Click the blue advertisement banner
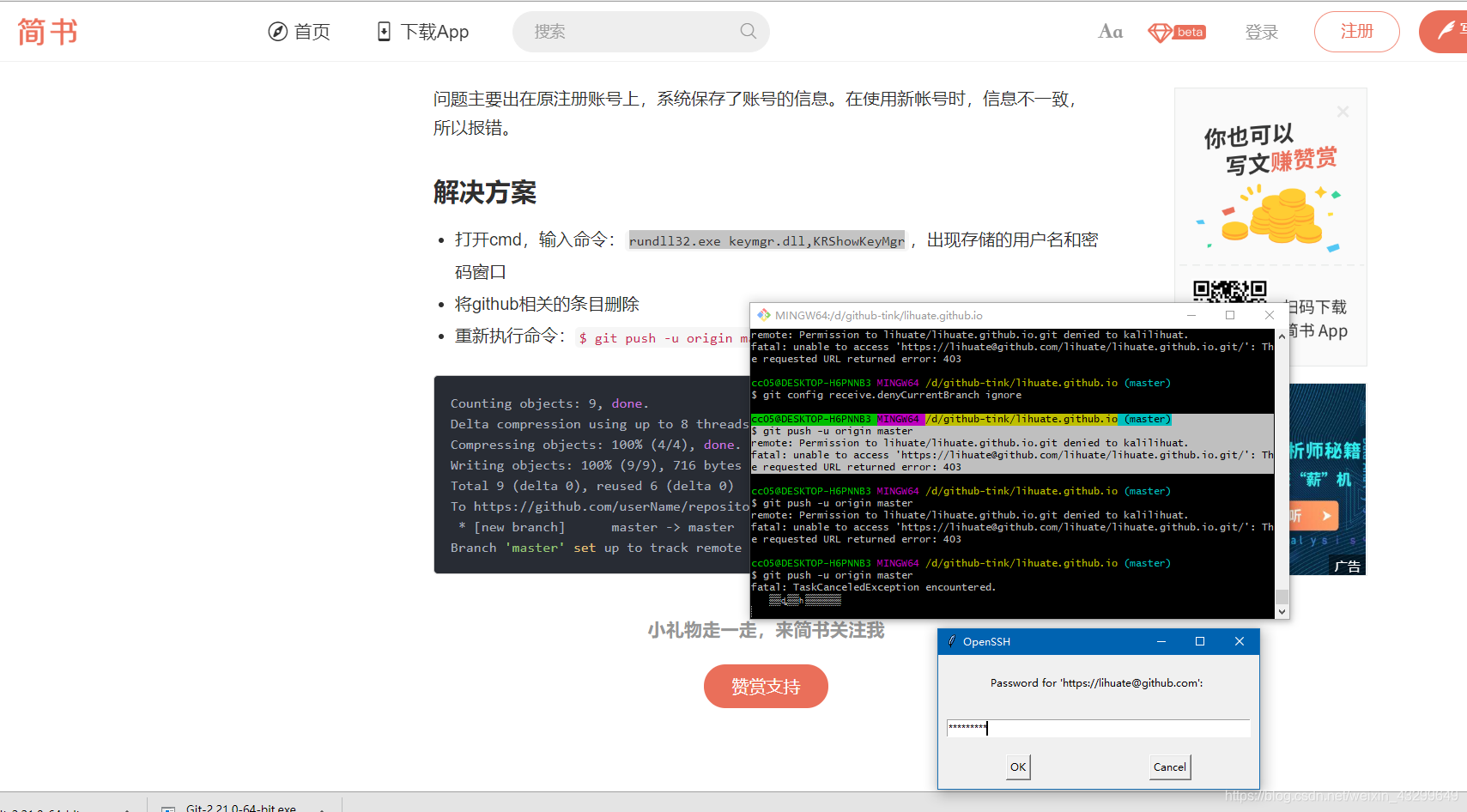 point(1327,479)
